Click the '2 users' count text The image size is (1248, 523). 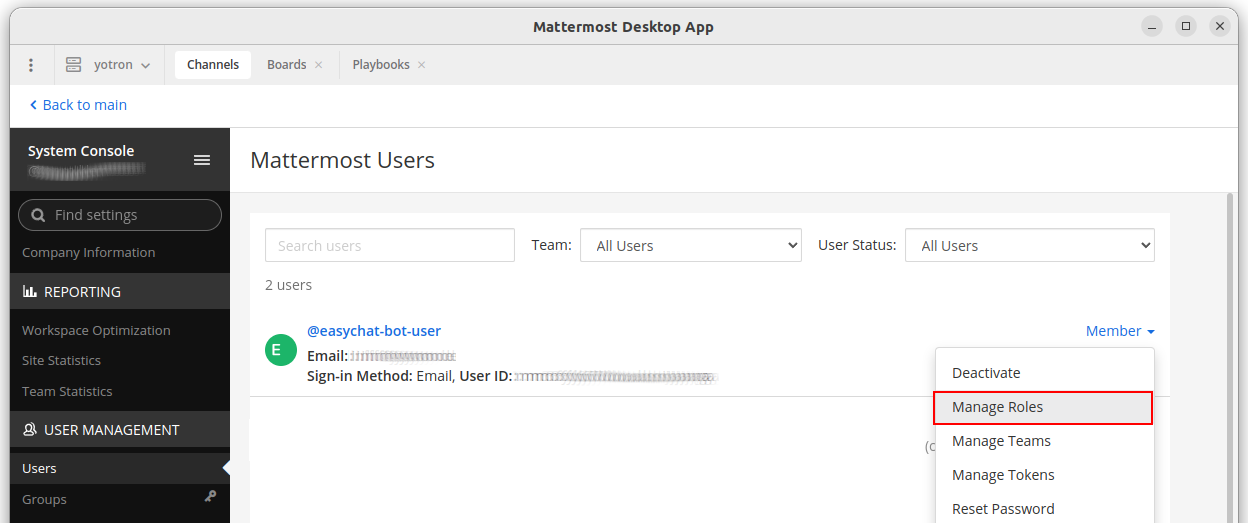click(x=288, y=285)
